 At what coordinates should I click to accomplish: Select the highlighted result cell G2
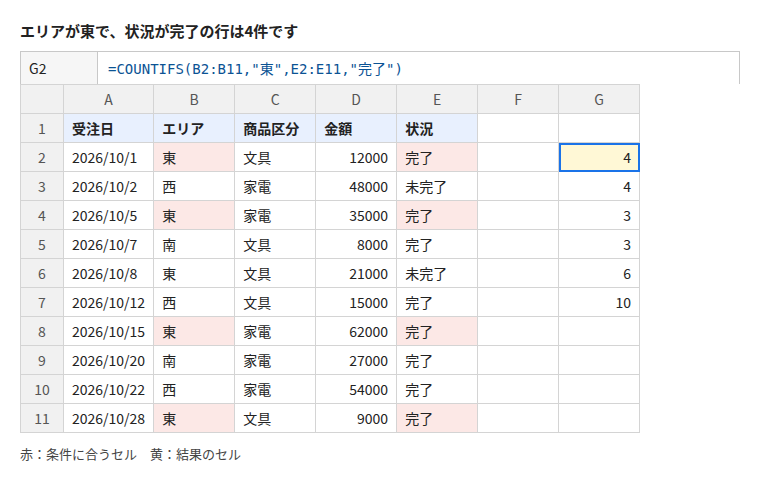coord(599,158)
